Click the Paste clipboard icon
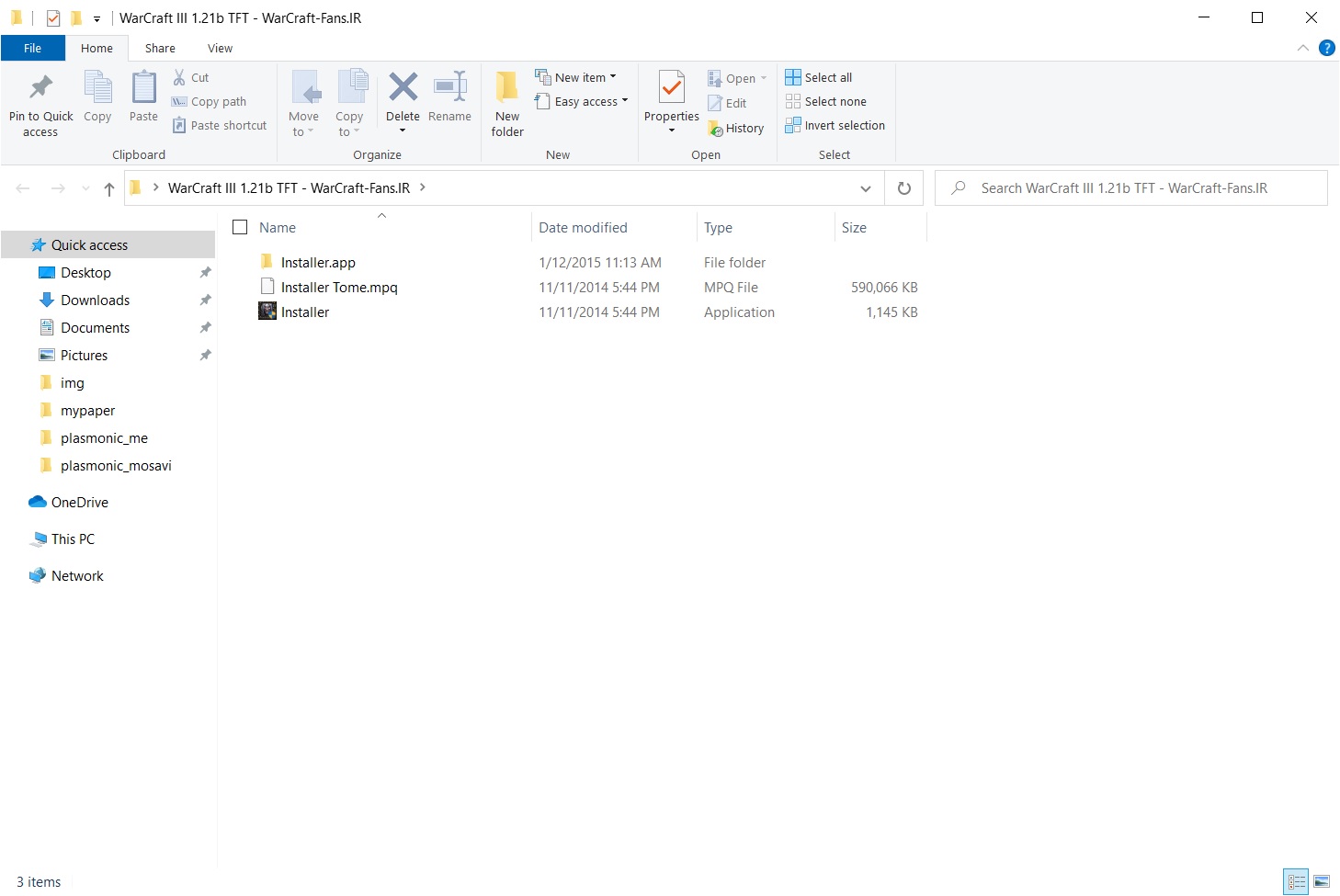 [x=143, y=87]
